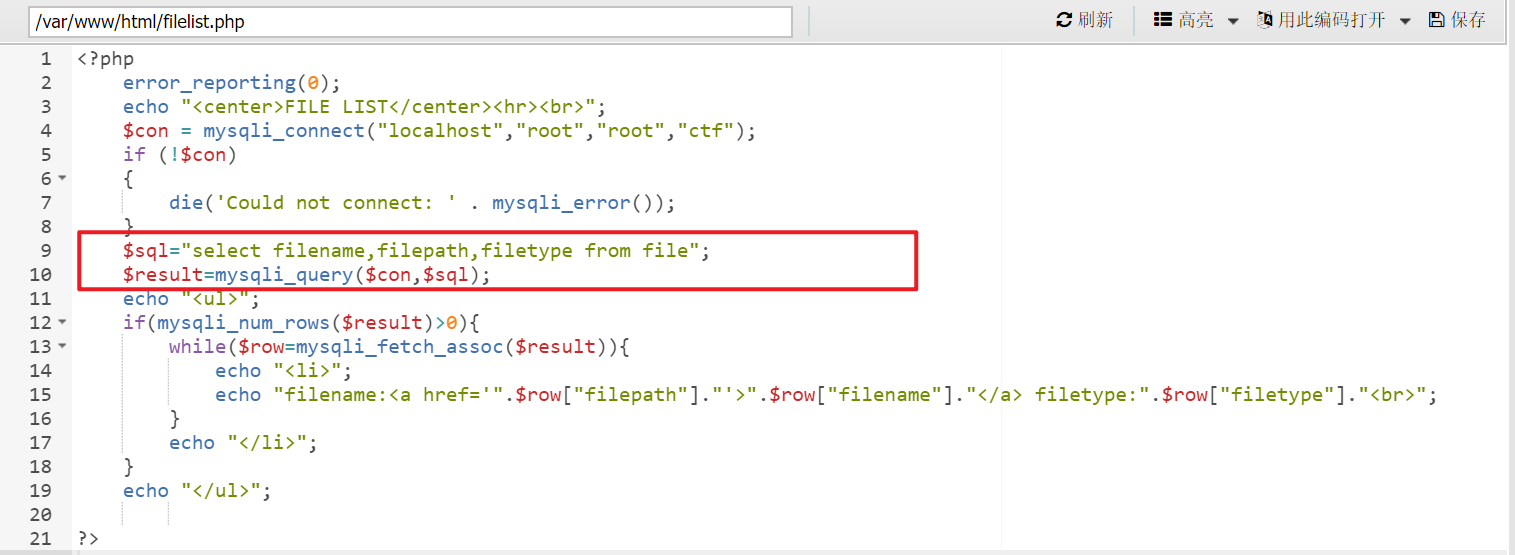Image resolution: width=1515 pixels, height=555 pixels.
Task: Click the error_reporting(0) code line
Action: tap(232, 83)
